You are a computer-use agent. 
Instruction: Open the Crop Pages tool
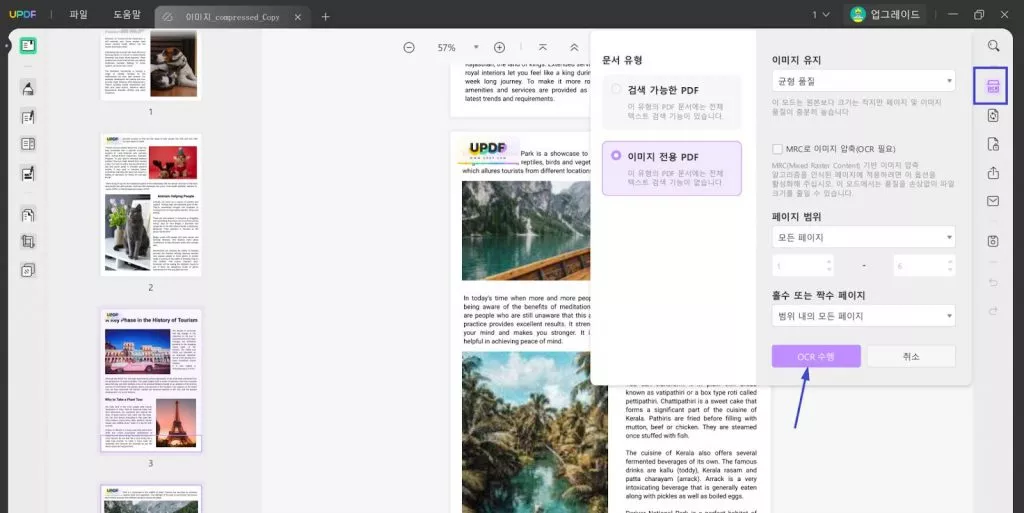(27, 241)
